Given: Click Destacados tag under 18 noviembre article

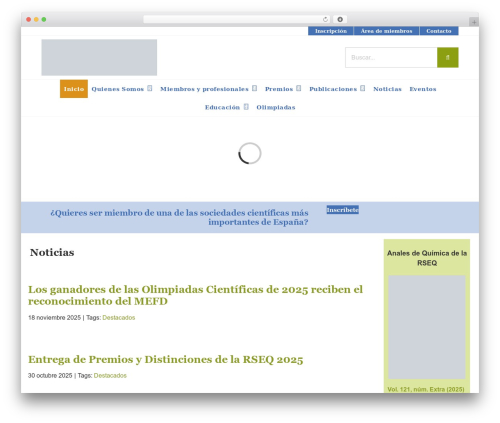Looking at the screenshot, I should [119, 318].
